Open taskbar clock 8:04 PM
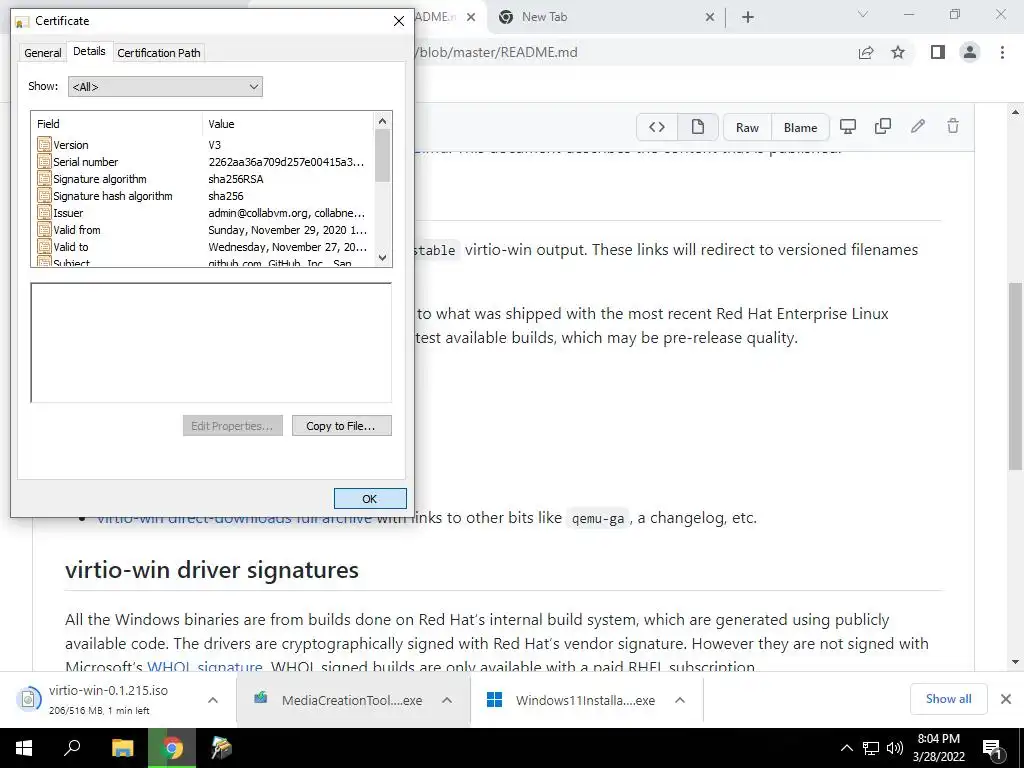The height and width of the screenshot is (768, 1024). point(938,748)
